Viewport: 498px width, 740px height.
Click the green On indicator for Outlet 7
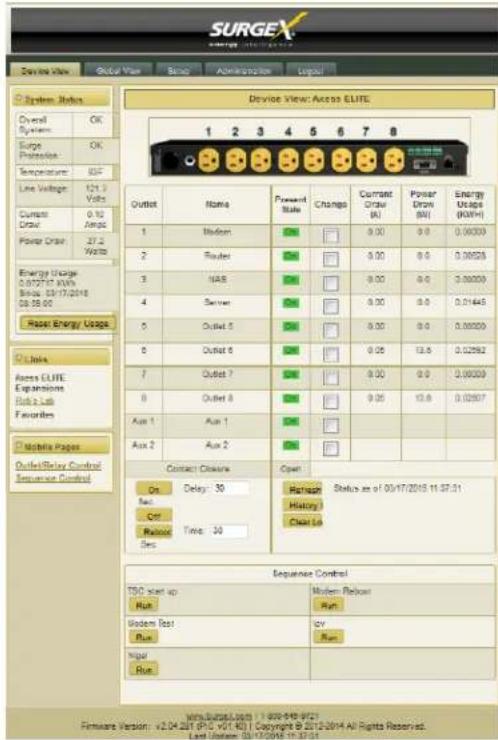point(291,374)
